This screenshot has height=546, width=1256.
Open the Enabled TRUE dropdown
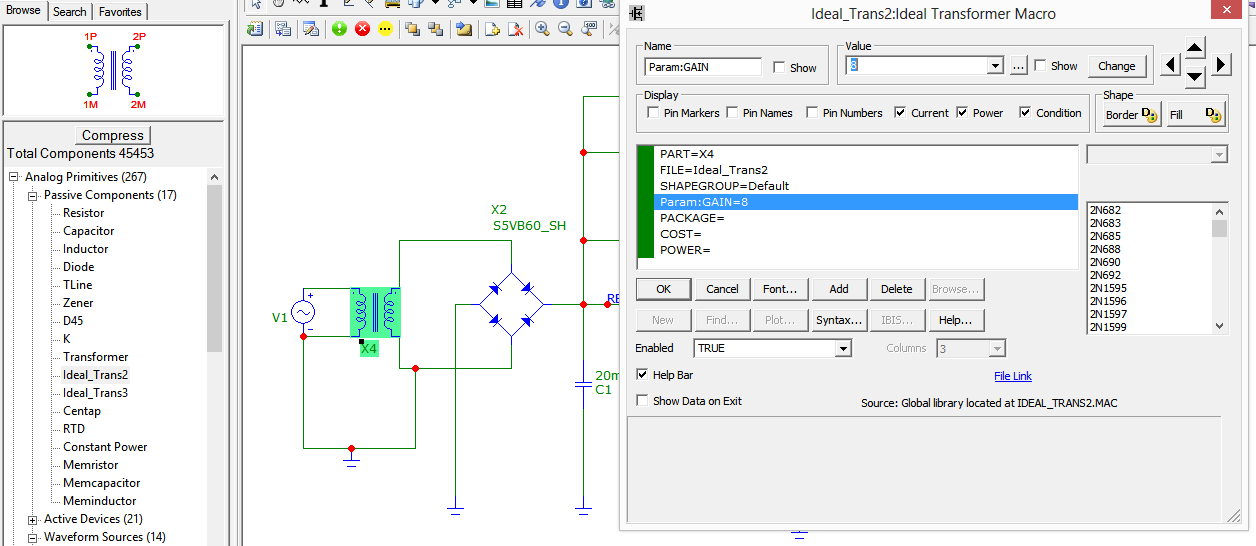click(x=843, y=348)
